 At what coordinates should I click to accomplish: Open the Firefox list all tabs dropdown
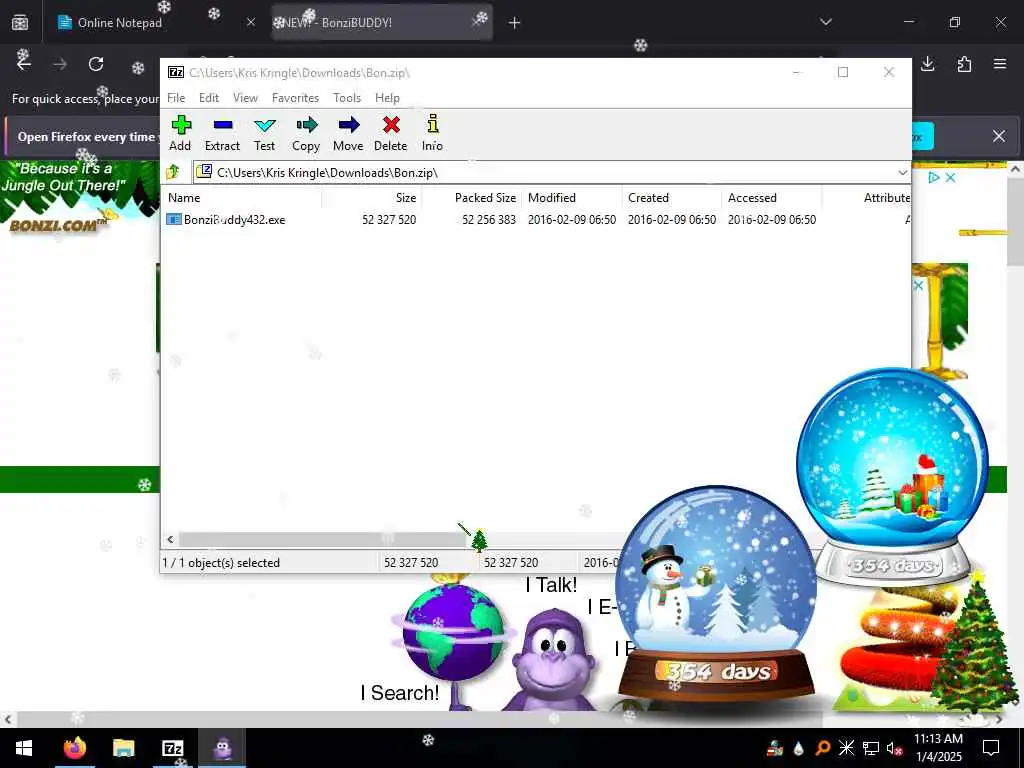826,22
